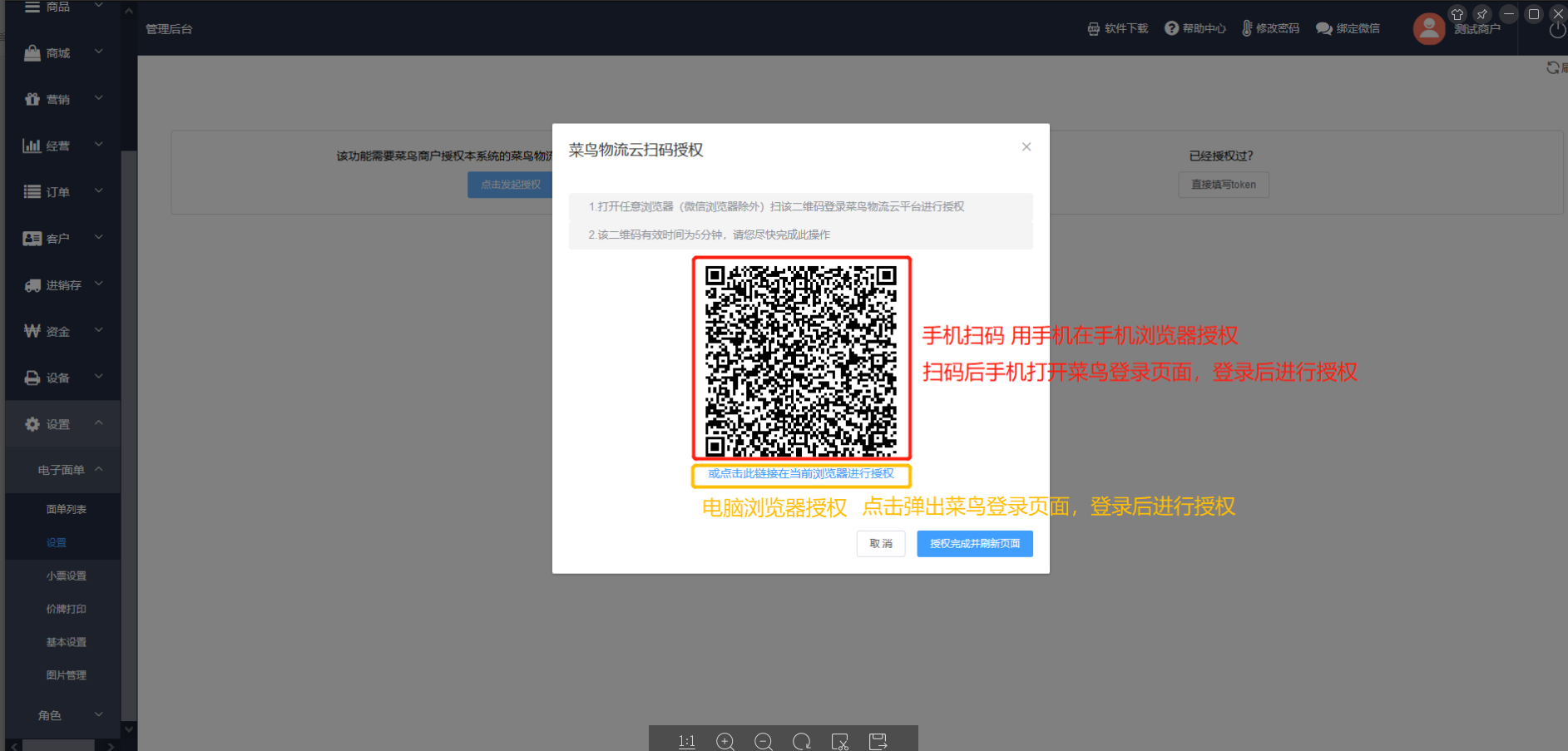Image resolution: width=1568 pixels, height=751 pixels.
Task: Click the 软件下载 download icon
Action: (x=1094, y=28)
